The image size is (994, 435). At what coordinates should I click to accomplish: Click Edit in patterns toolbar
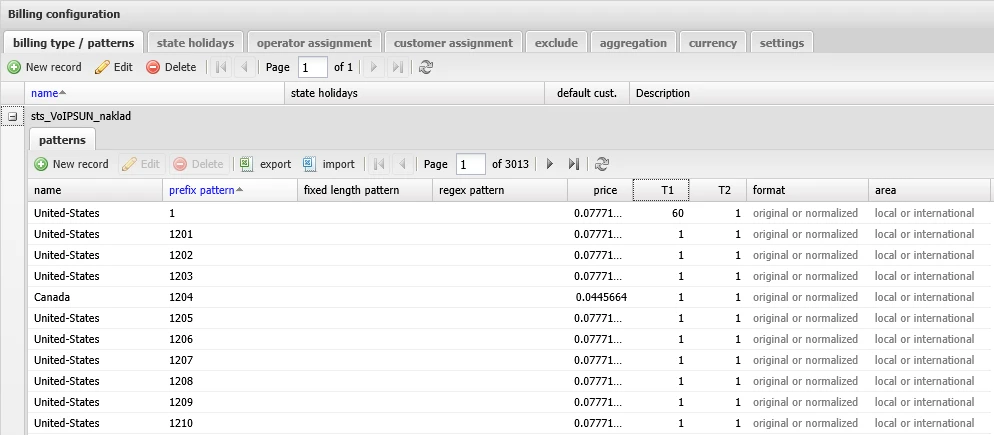coord(141,164)
